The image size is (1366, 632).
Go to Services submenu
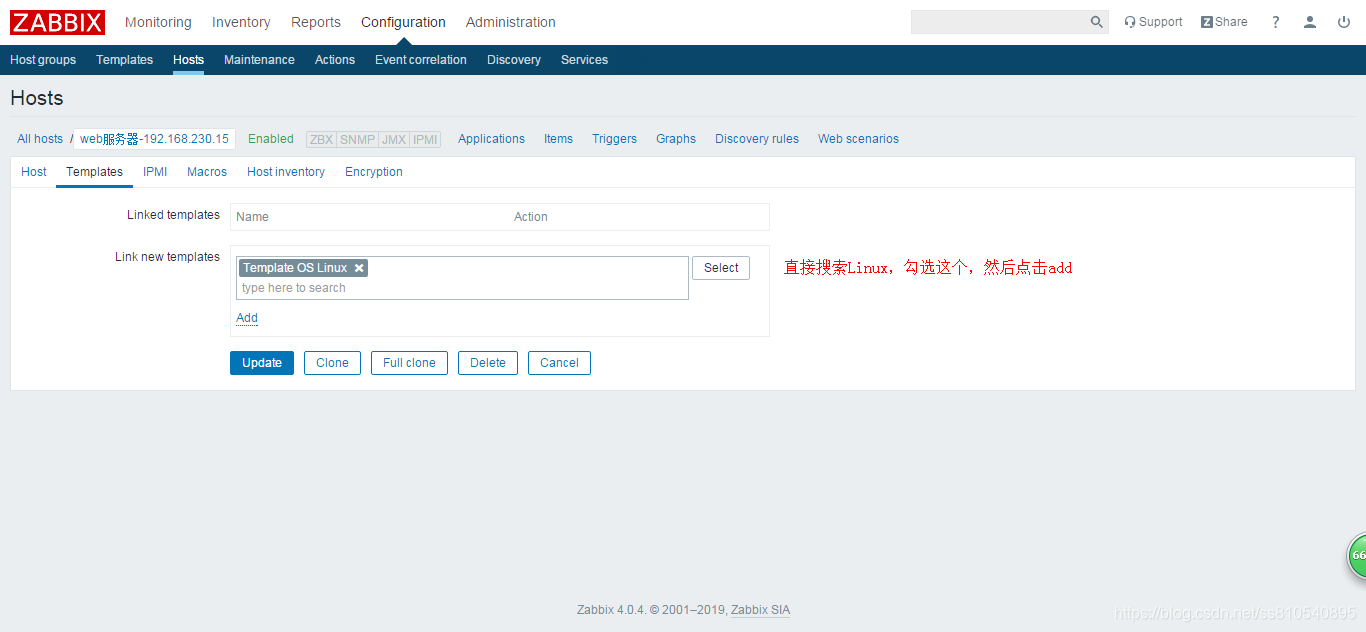tap(584, 60)
